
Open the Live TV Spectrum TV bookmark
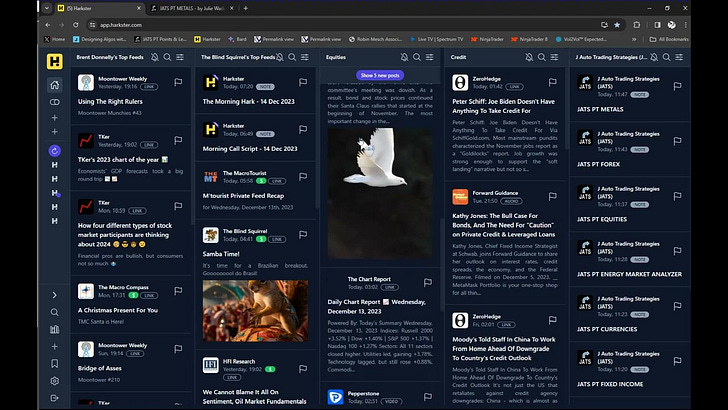point(436,39)
